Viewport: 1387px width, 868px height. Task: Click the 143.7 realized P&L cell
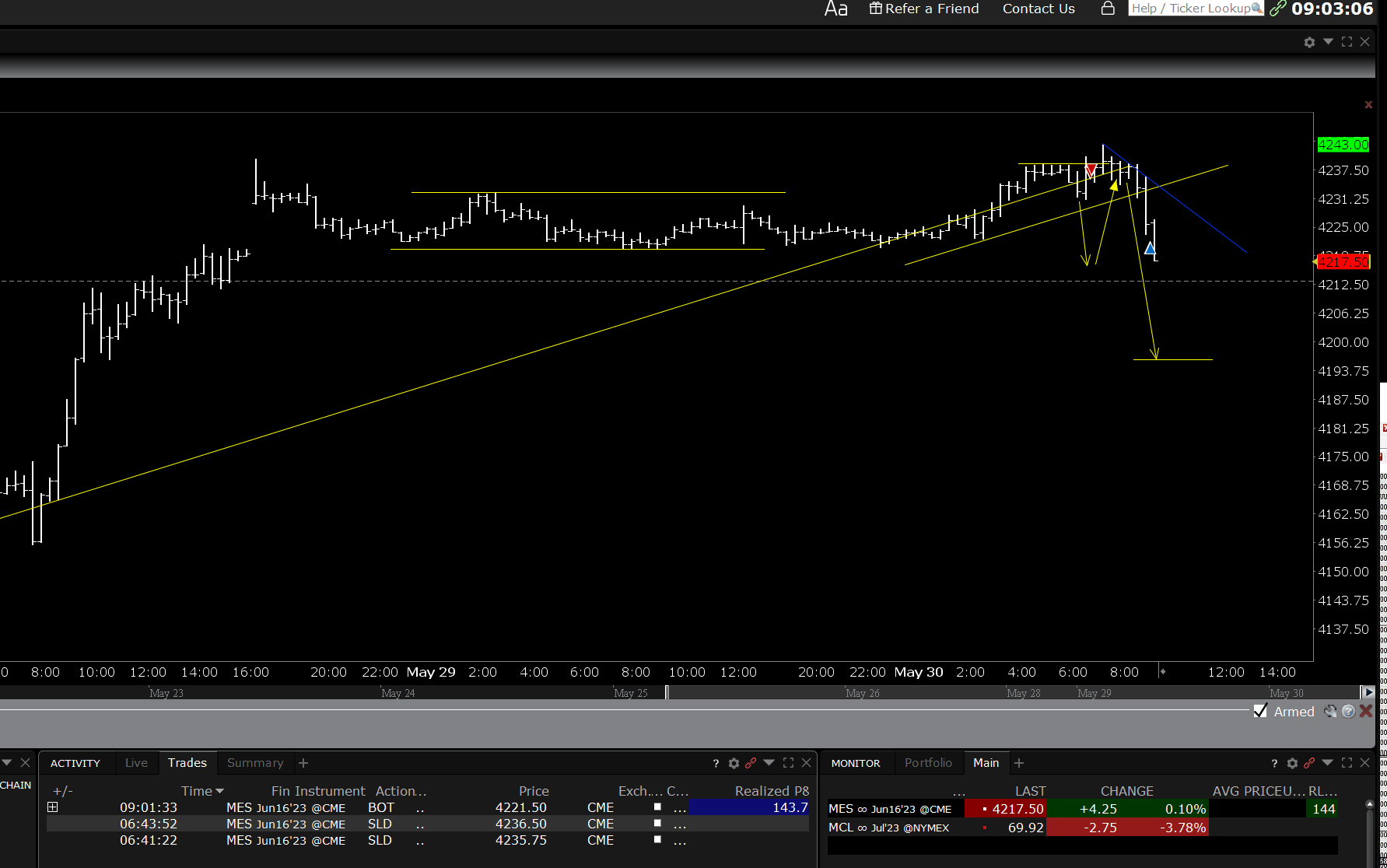pyautogui.click(x=749, y=807)
